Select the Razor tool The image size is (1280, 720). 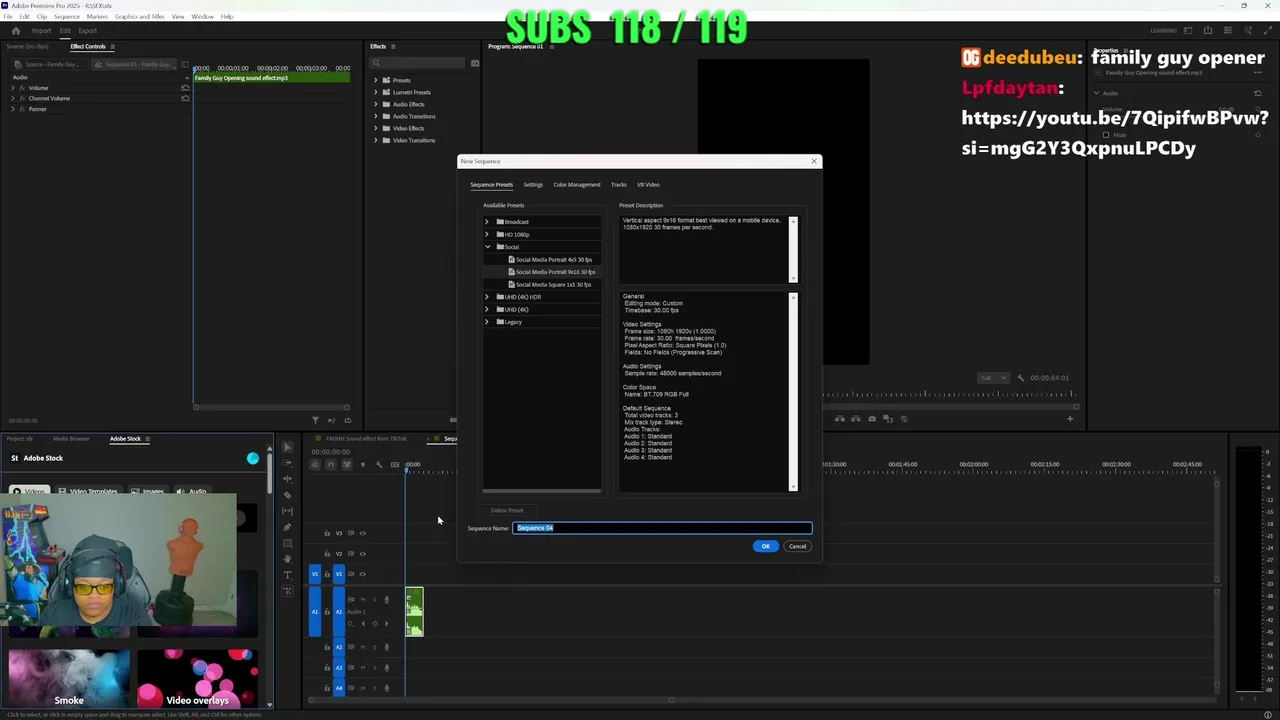point(288,495)
